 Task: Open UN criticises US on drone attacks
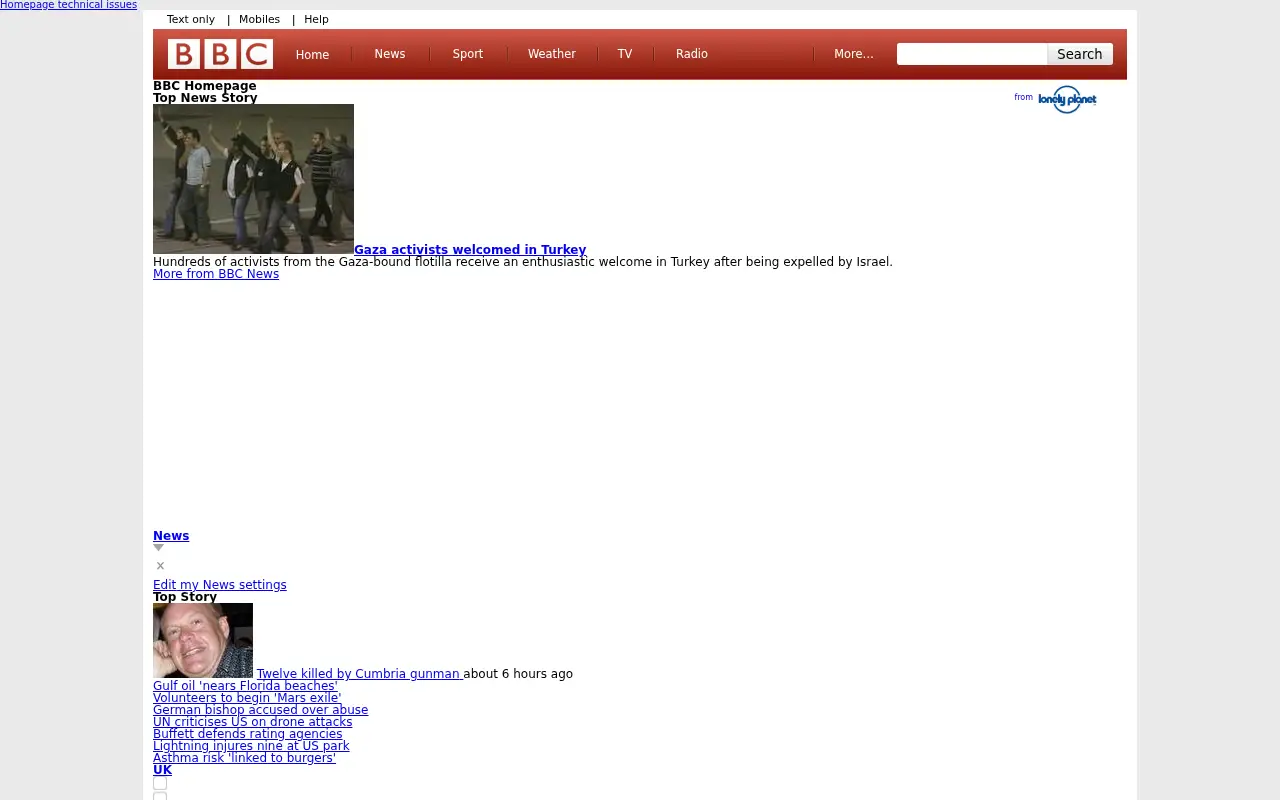point(253,722)
